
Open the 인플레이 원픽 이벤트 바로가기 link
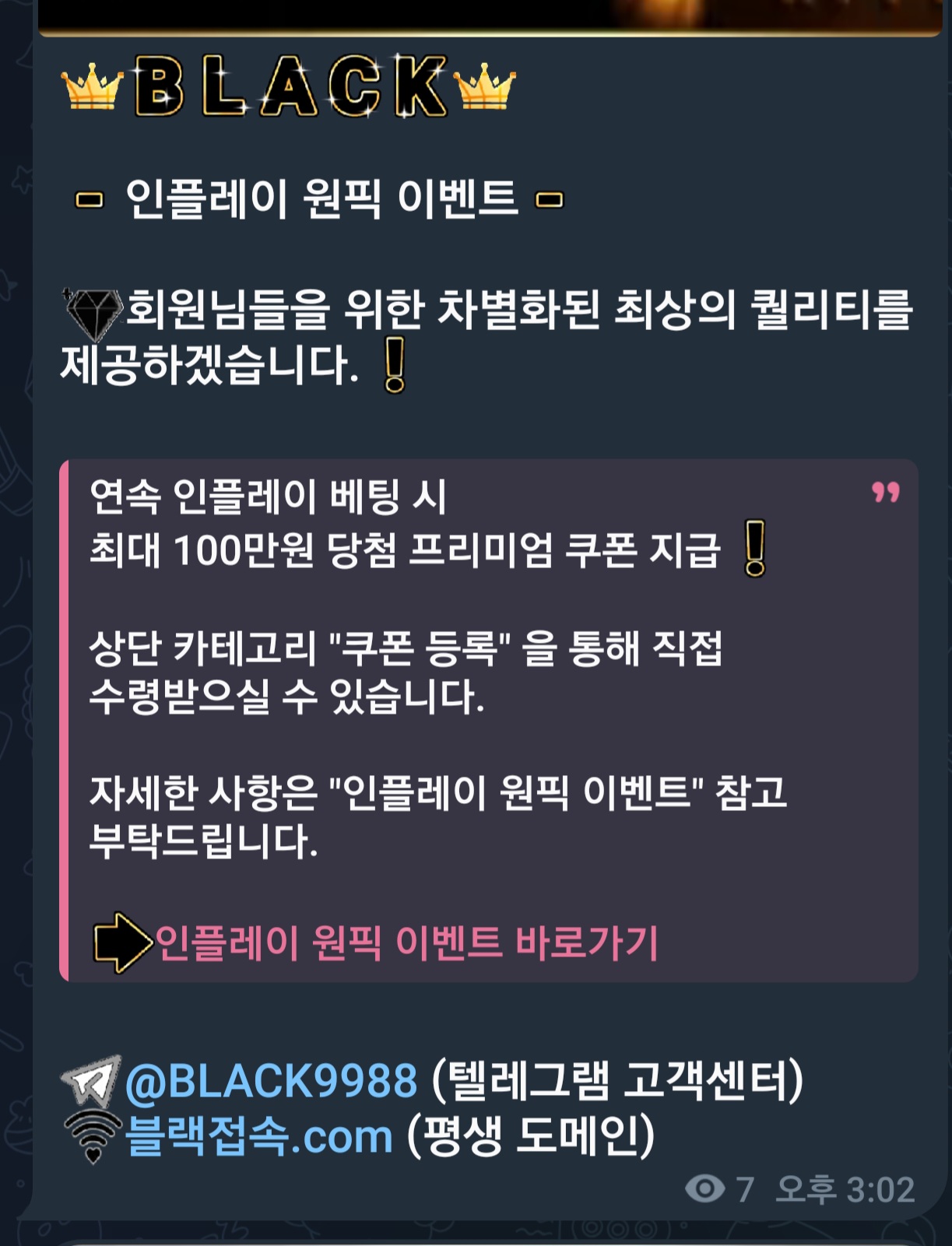click(407, 943)
